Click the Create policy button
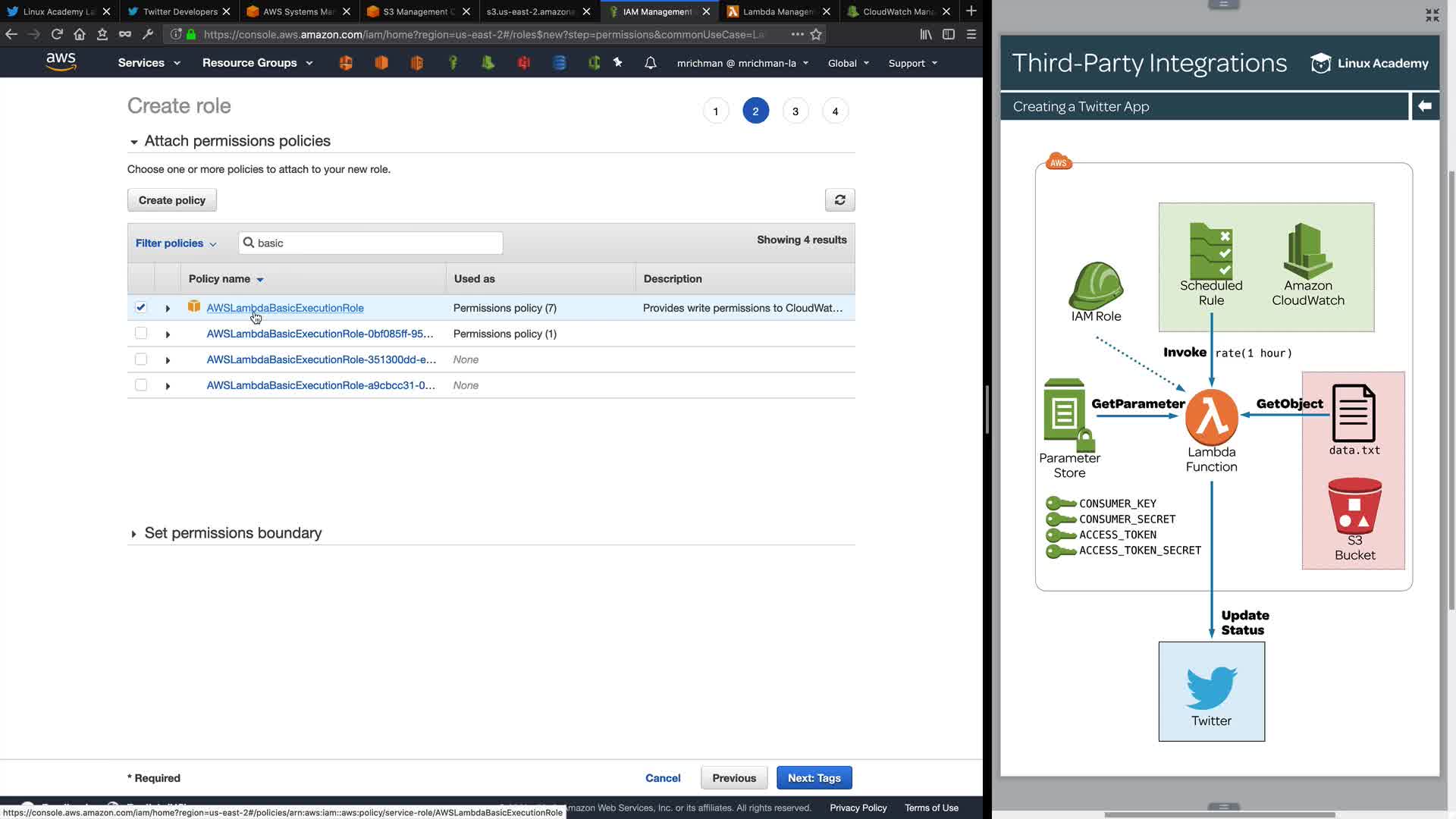The image size is (1456, 819). click(x=172, y=200)
